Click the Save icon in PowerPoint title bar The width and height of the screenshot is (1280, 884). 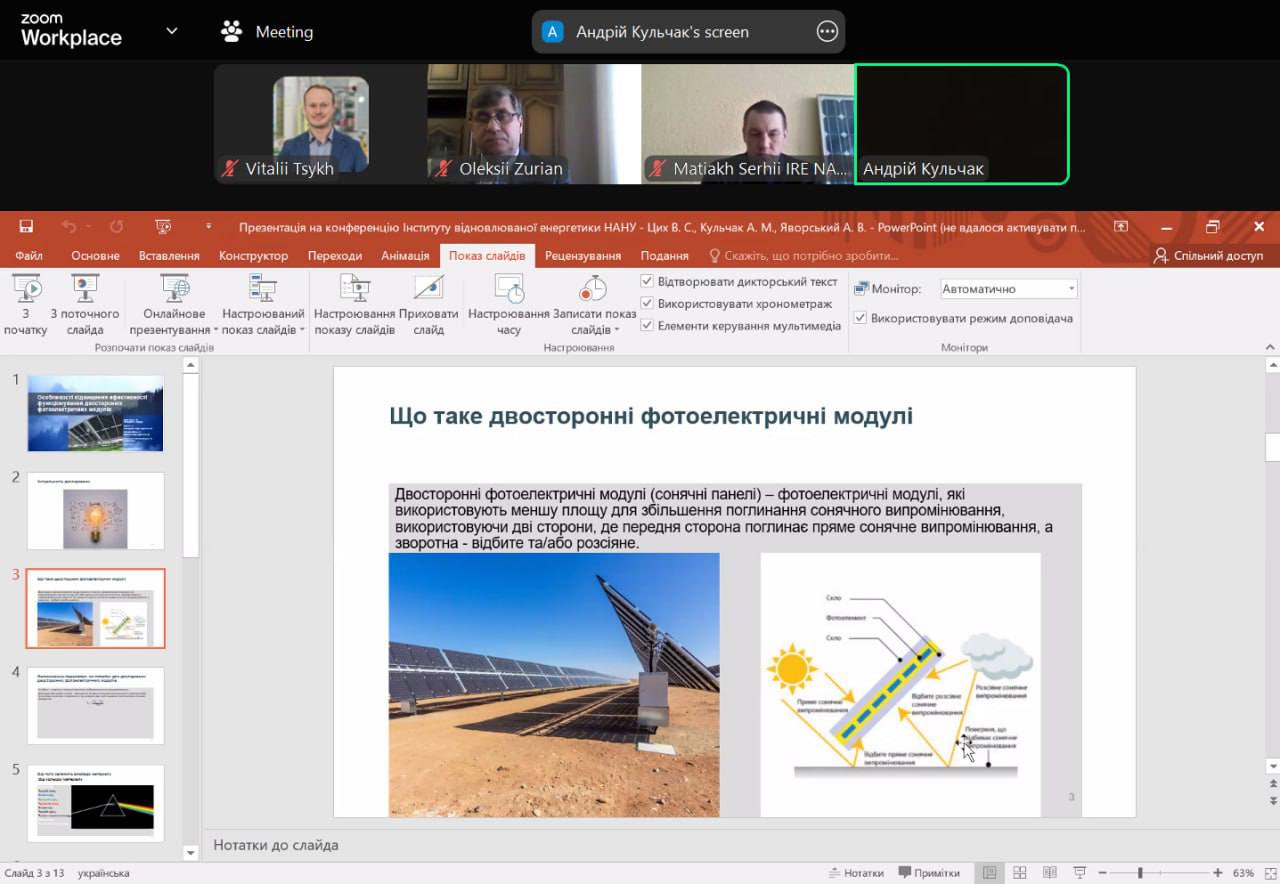point(26,227)
